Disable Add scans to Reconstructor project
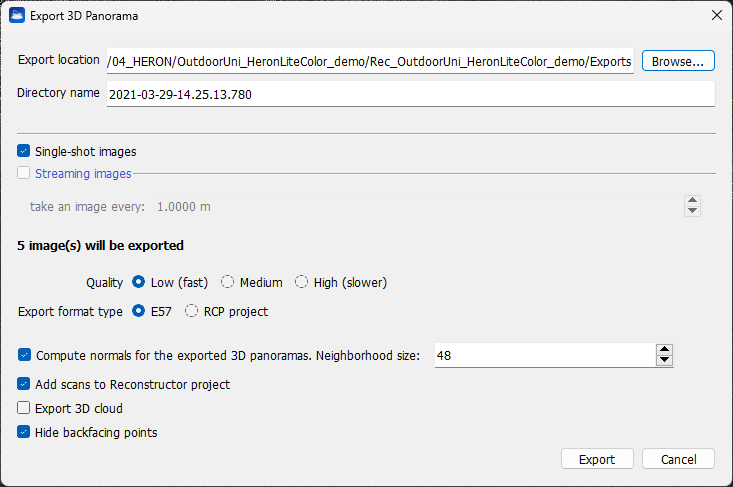733x487 pixels. point(24,384)
